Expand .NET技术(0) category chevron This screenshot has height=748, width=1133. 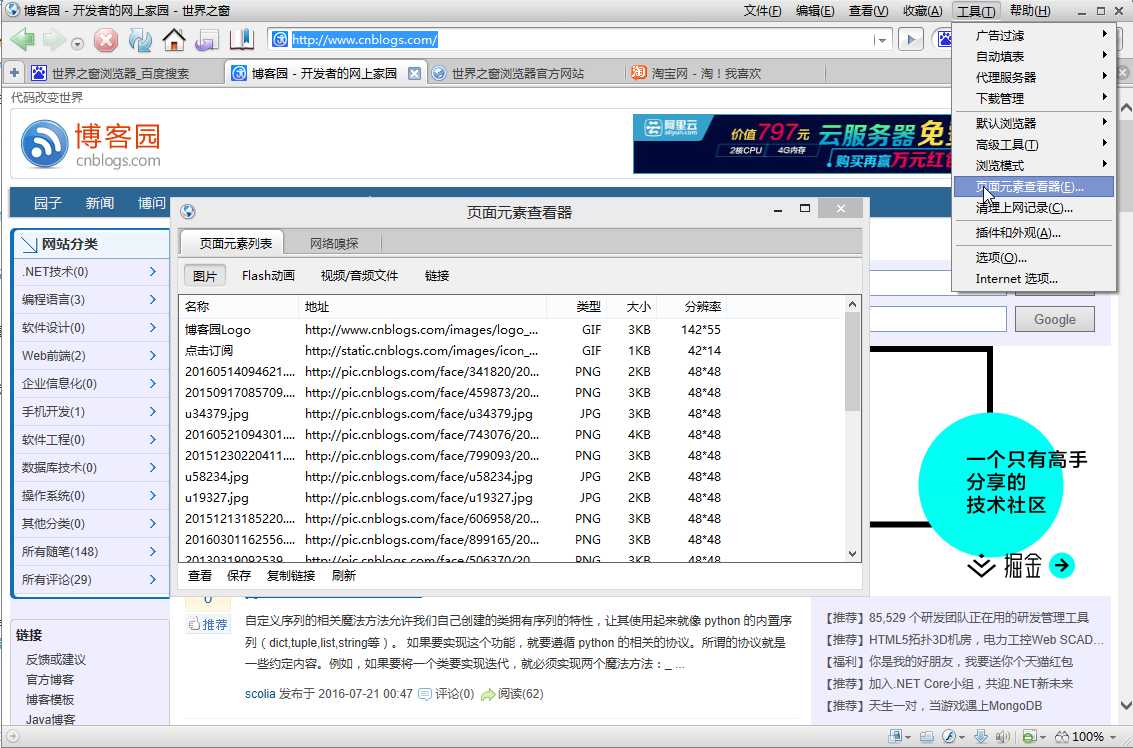[x=152, y=272]
